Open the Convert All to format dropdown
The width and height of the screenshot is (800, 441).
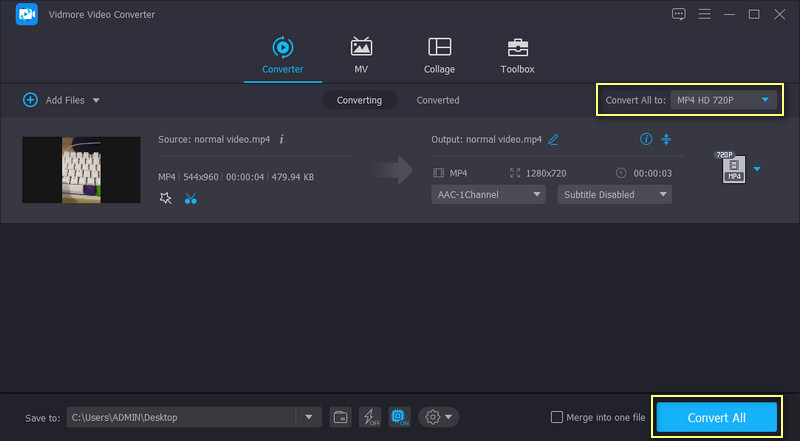tap(723, 100)
